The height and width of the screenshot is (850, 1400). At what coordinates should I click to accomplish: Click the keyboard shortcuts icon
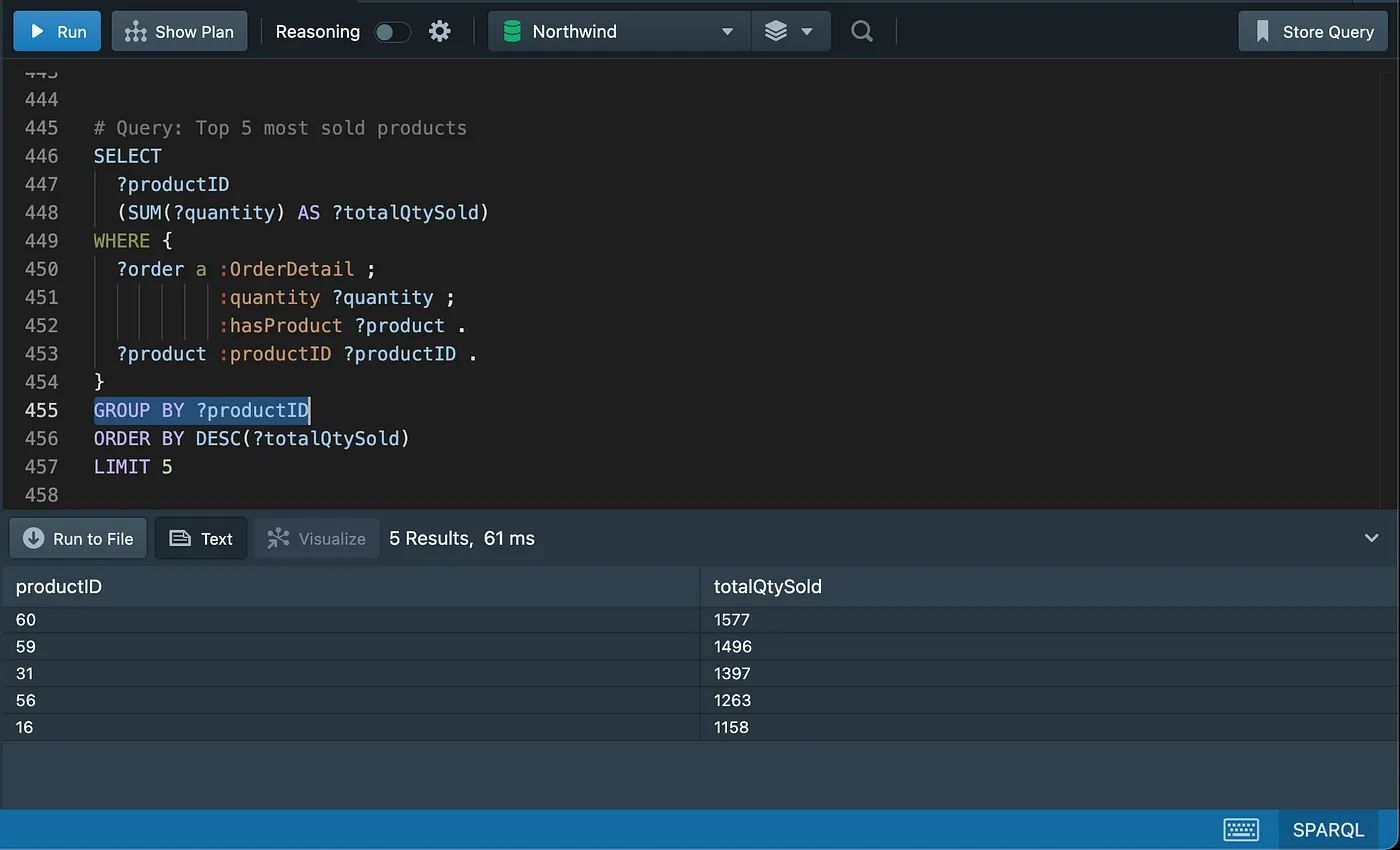pyautogui.click(x=1241, y=830)
